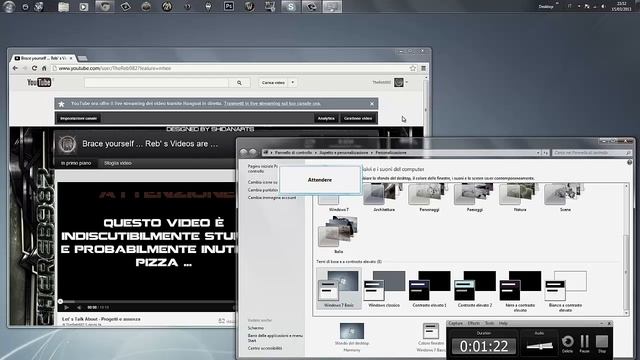Viewport: 640px width, 360px height.
Task: Open the Effects menu in recorder
Action: (x=474, y=323)
